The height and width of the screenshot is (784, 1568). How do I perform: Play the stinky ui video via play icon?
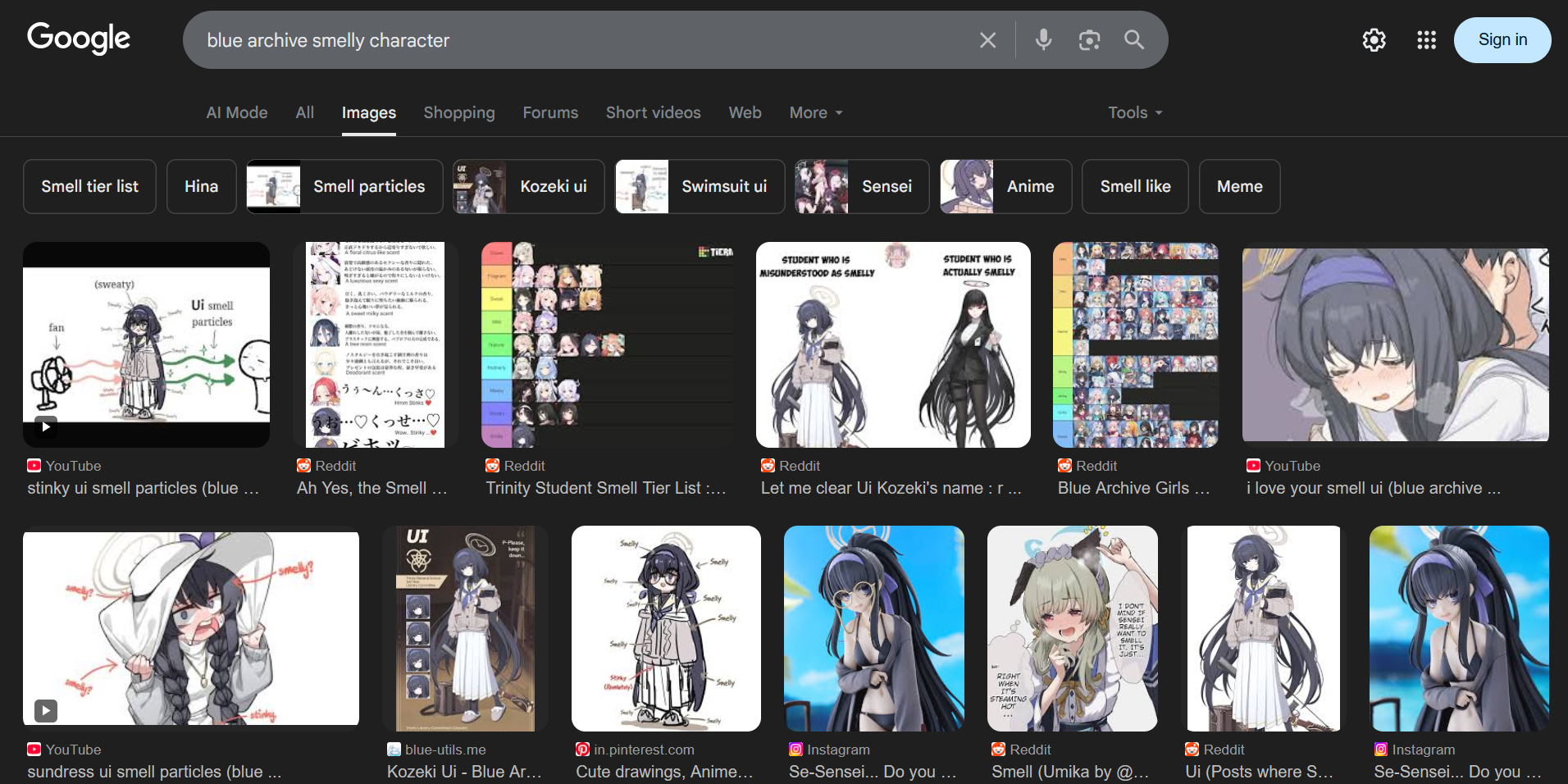(x=46, y=426)
